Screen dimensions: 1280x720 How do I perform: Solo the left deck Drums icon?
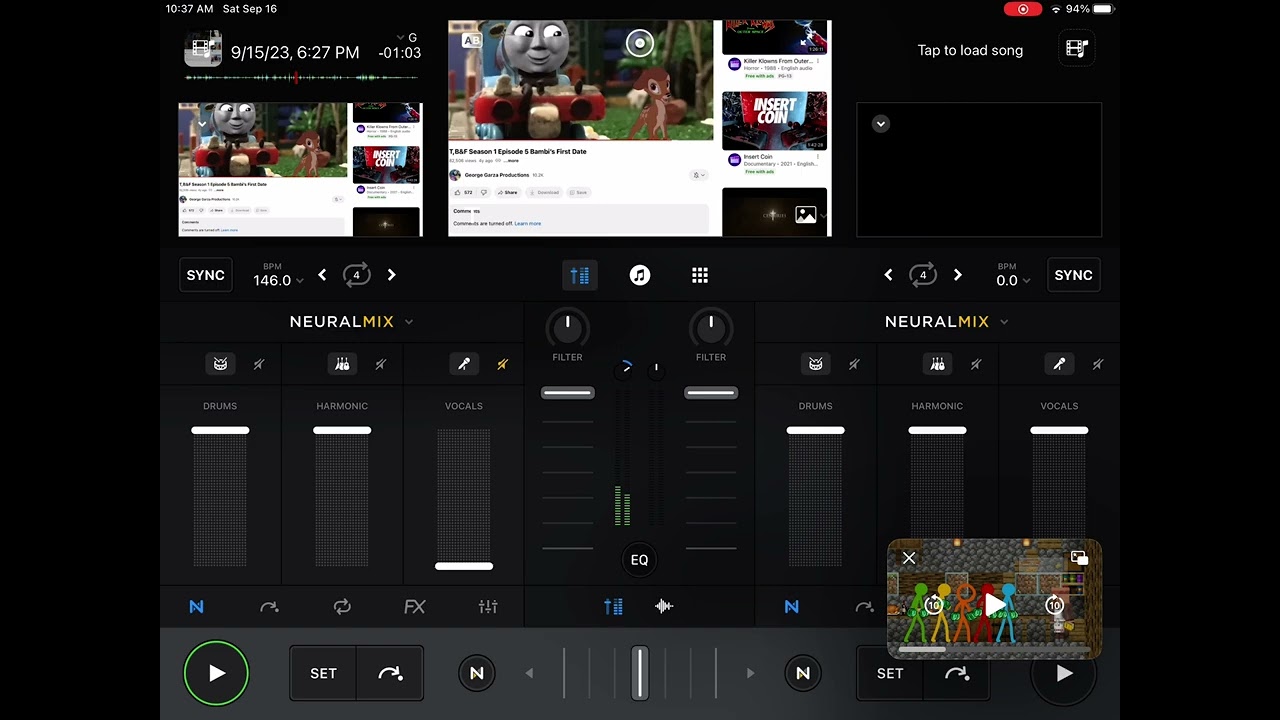(x=220, y=364)
